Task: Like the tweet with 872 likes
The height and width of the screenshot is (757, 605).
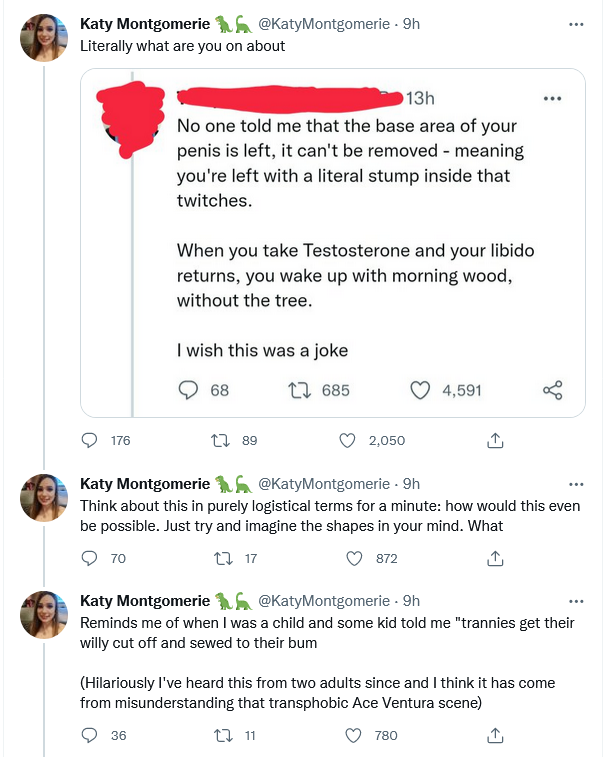Action: (354, 559)
